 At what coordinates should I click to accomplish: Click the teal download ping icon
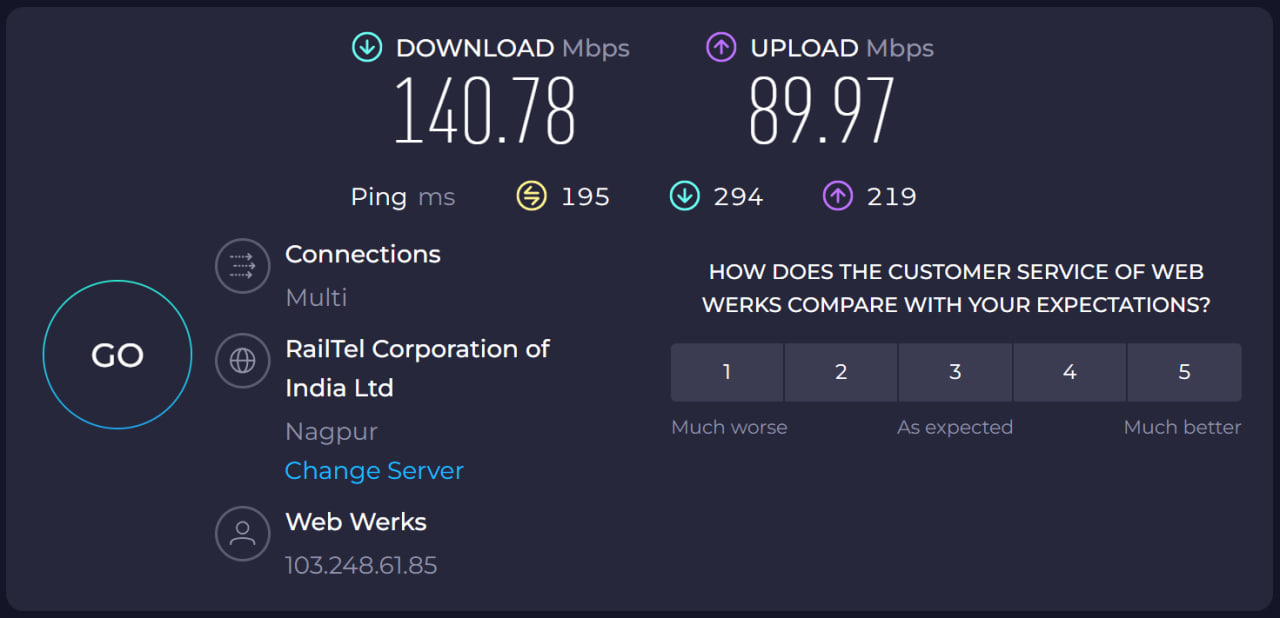click(x=684, y=196)
